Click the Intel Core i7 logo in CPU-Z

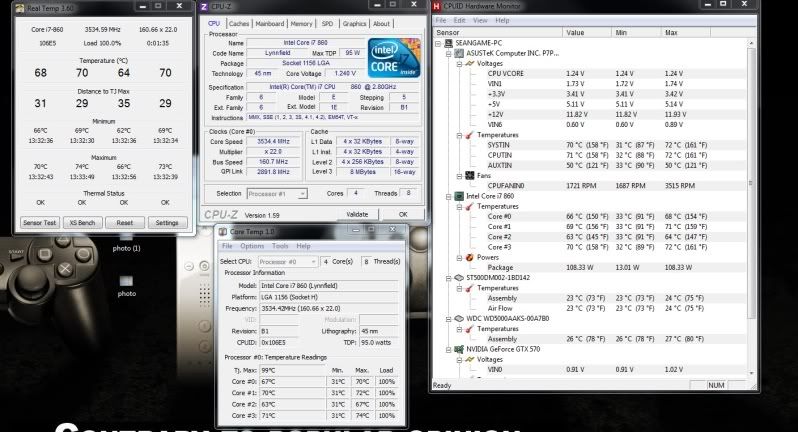394,58
